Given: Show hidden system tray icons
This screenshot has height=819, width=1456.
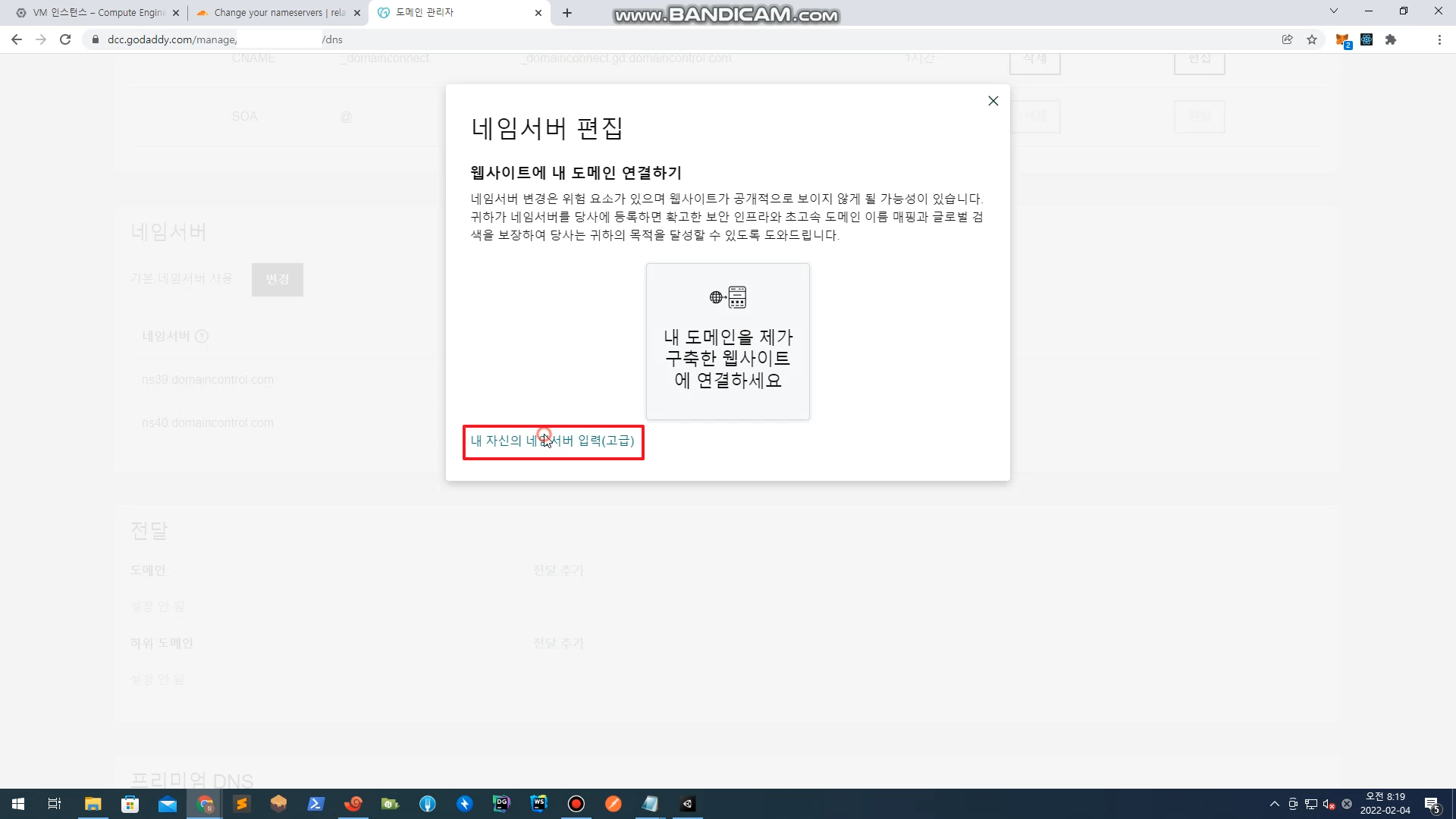Looking at the screenshot, I should 1274,804.
